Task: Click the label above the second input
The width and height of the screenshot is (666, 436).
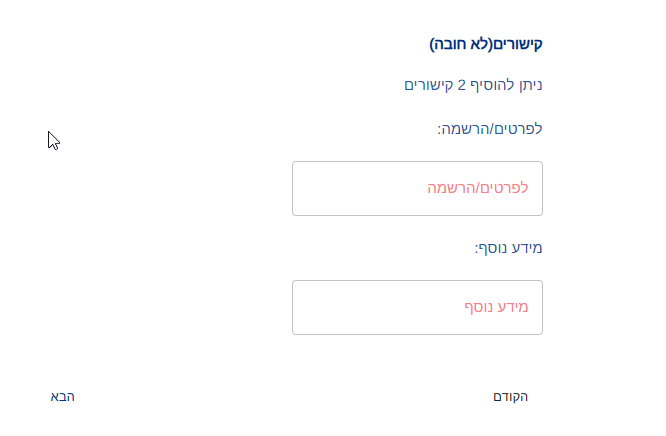Action: (x=508, y=248)
